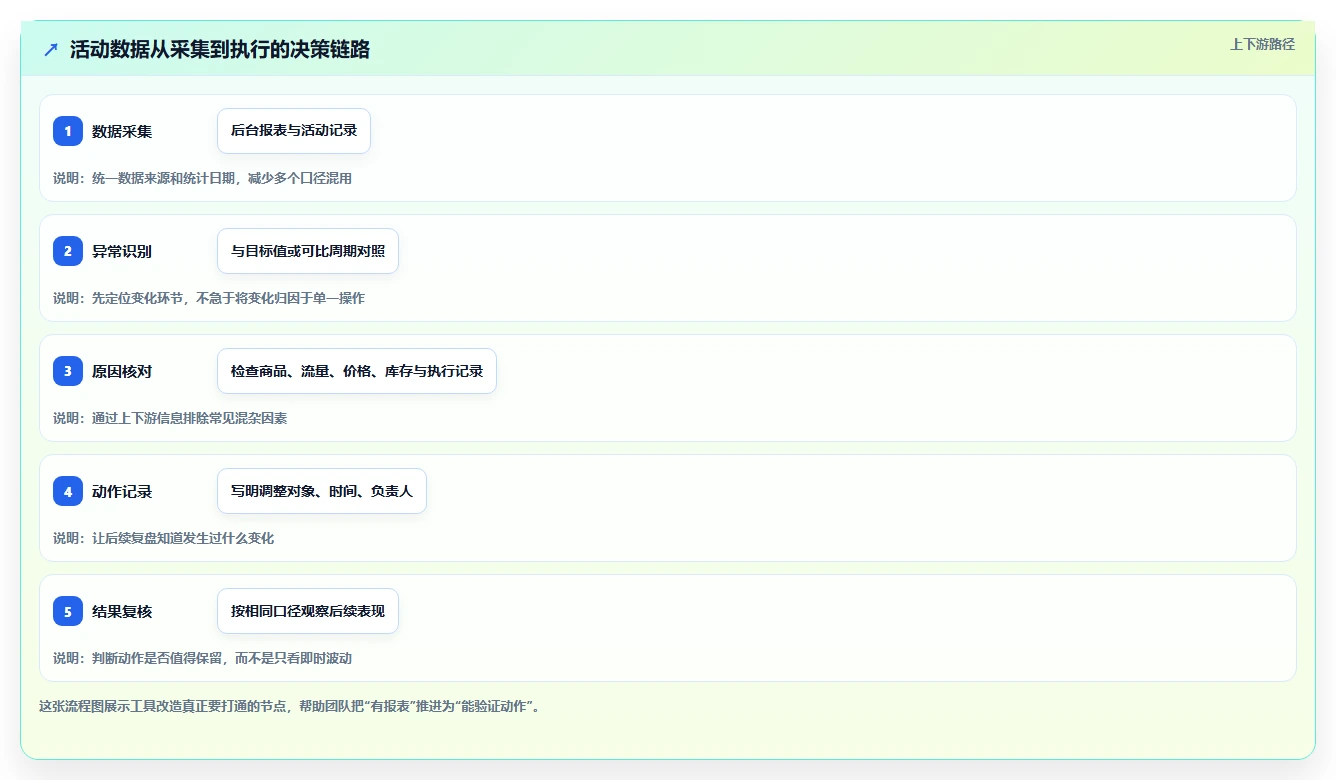Click the title 活动数据从采集到执行的决策链路
The width and height of the screenshot is (1336, 780).
click(x=220, y=49)
